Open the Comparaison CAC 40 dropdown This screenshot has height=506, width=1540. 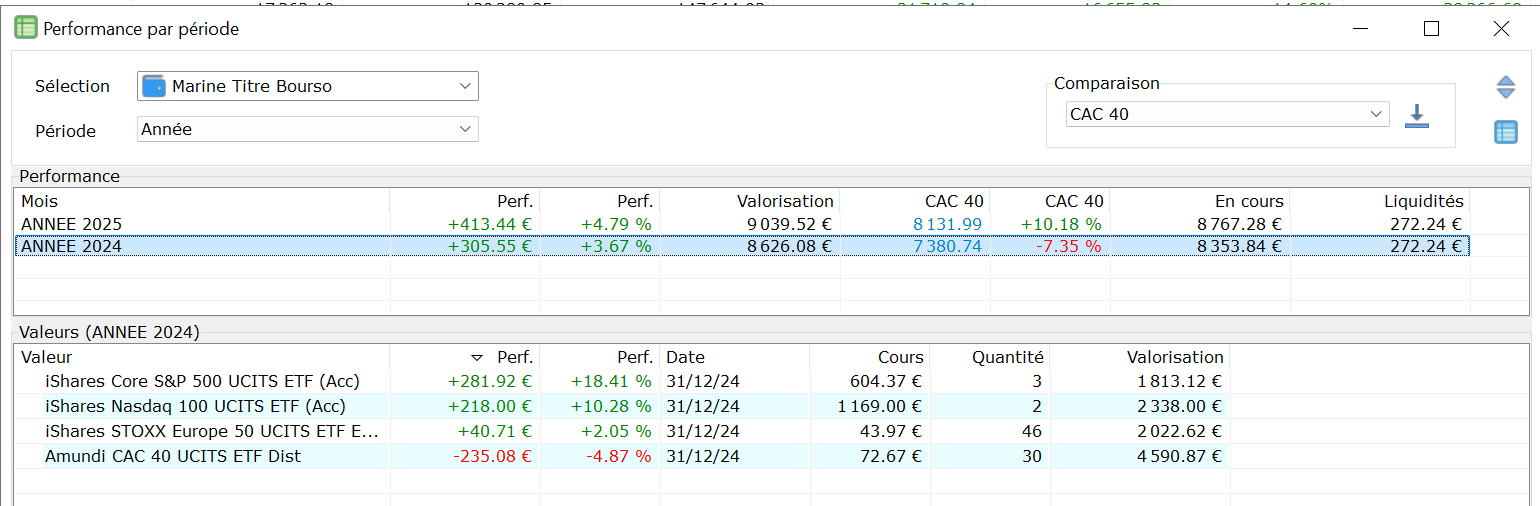pyautogui.click(x=1227, y=114)
